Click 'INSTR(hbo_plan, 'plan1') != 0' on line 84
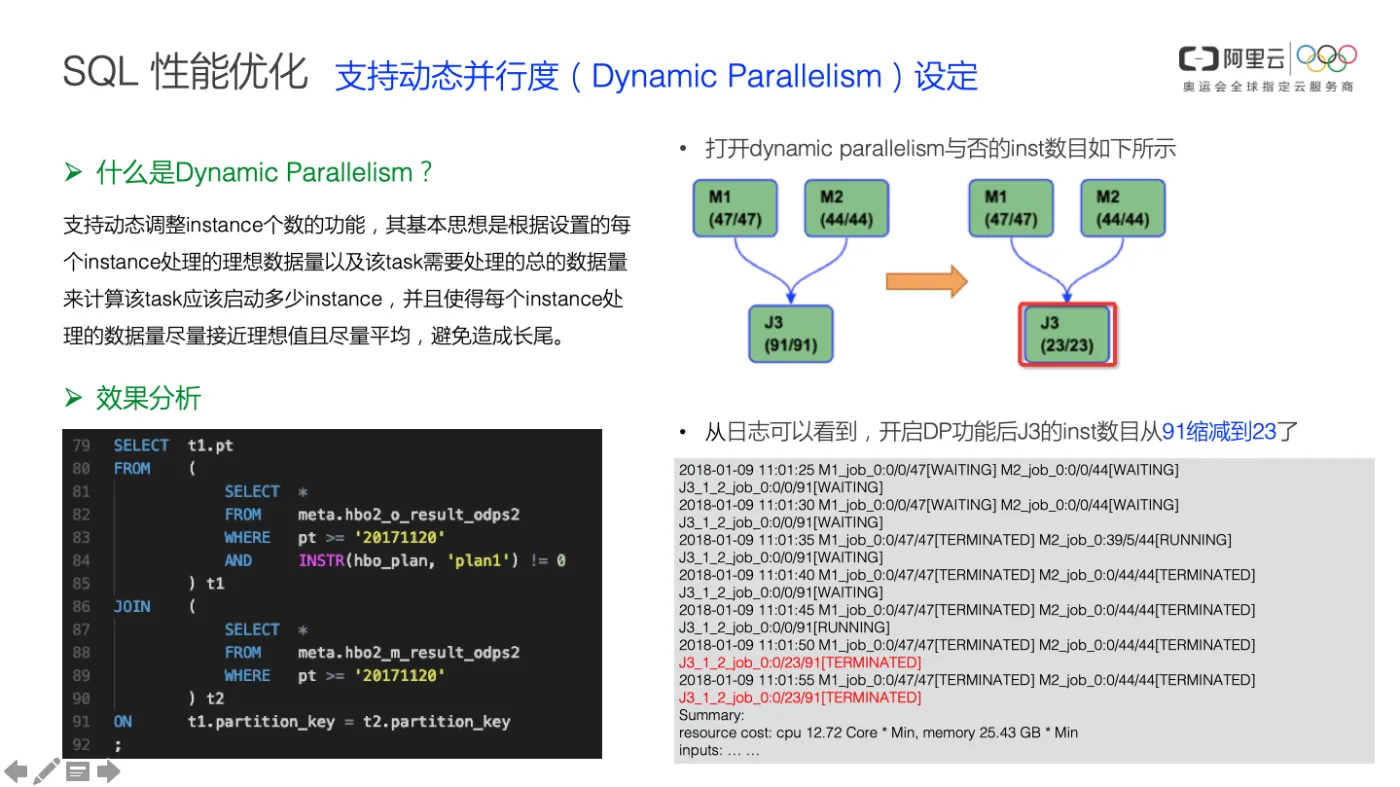Image resolution: width=1400 pixels, height=787 pixels. point(432,560)
